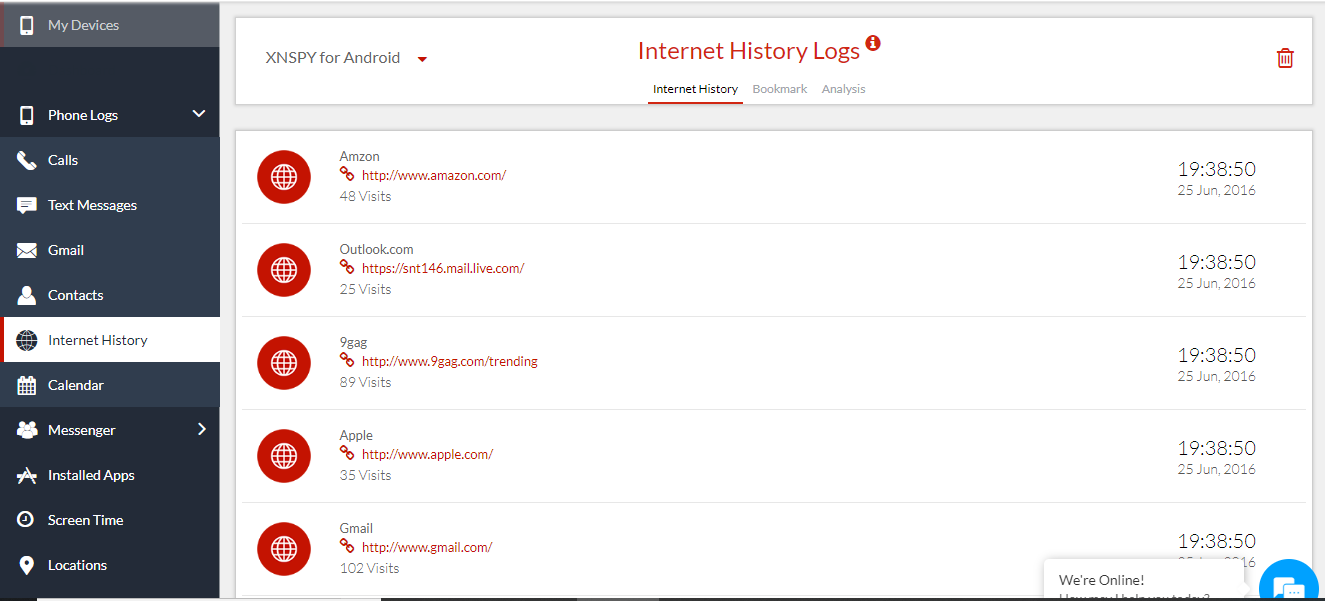1325x601 pixels.
Task: Click the Installed Apps store icon
Action: coord(27,475)
